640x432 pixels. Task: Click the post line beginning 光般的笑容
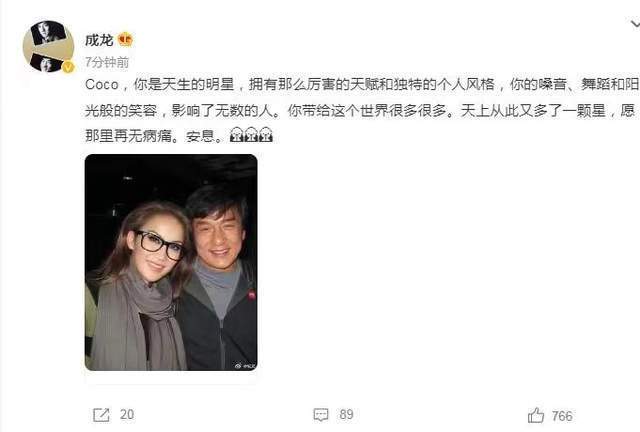click(360, 110)
